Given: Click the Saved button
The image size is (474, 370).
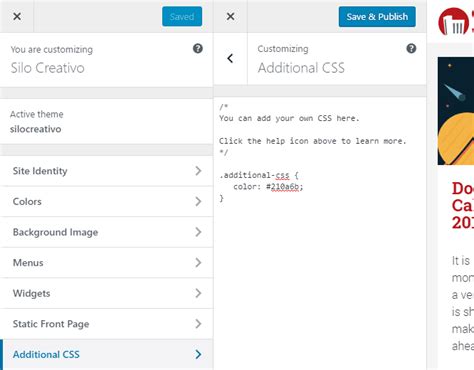Looking at the screenshot, I should 182,16.
